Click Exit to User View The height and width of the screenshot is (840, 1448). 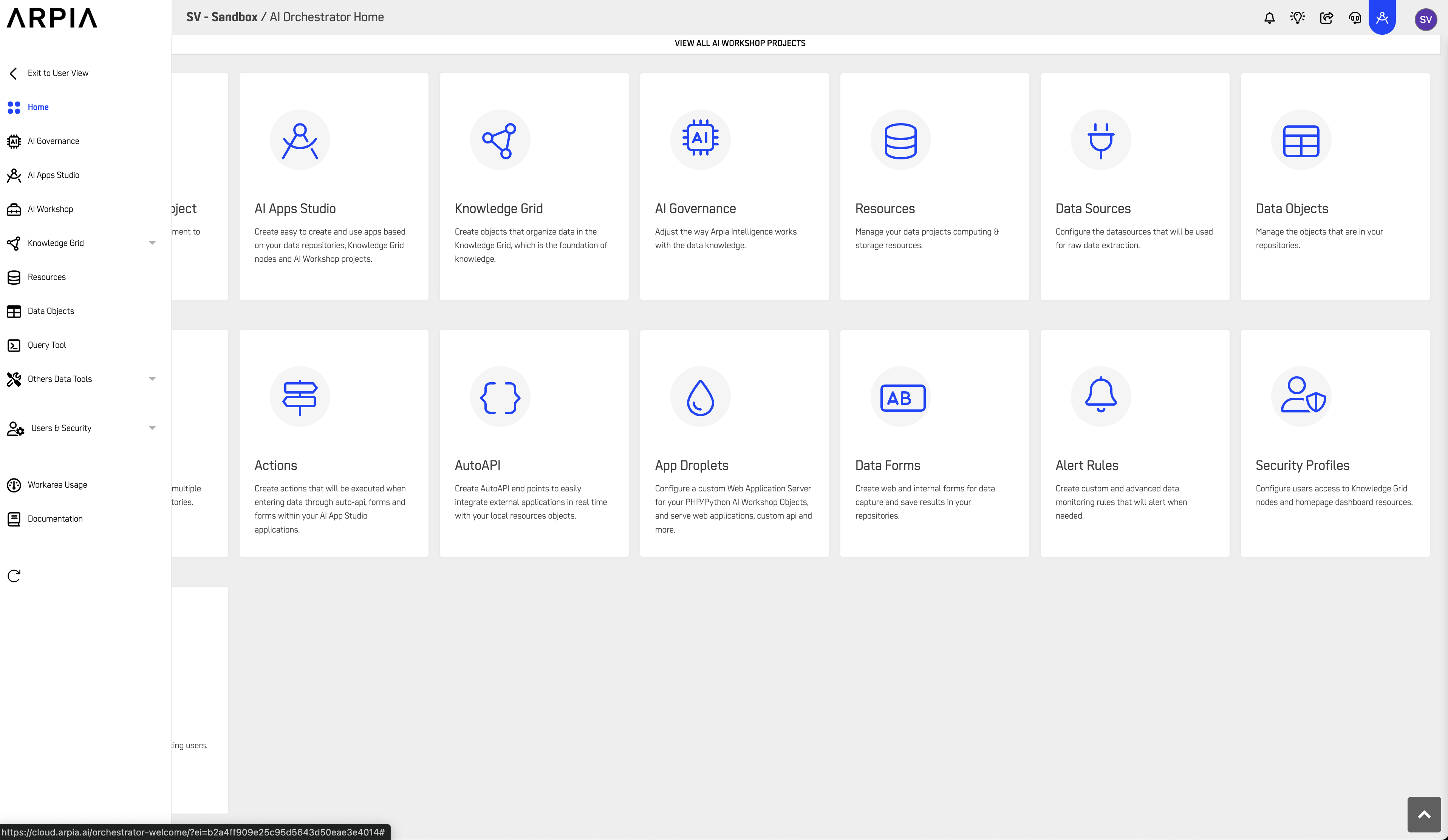pyautogui.click(x=58, y=73)
